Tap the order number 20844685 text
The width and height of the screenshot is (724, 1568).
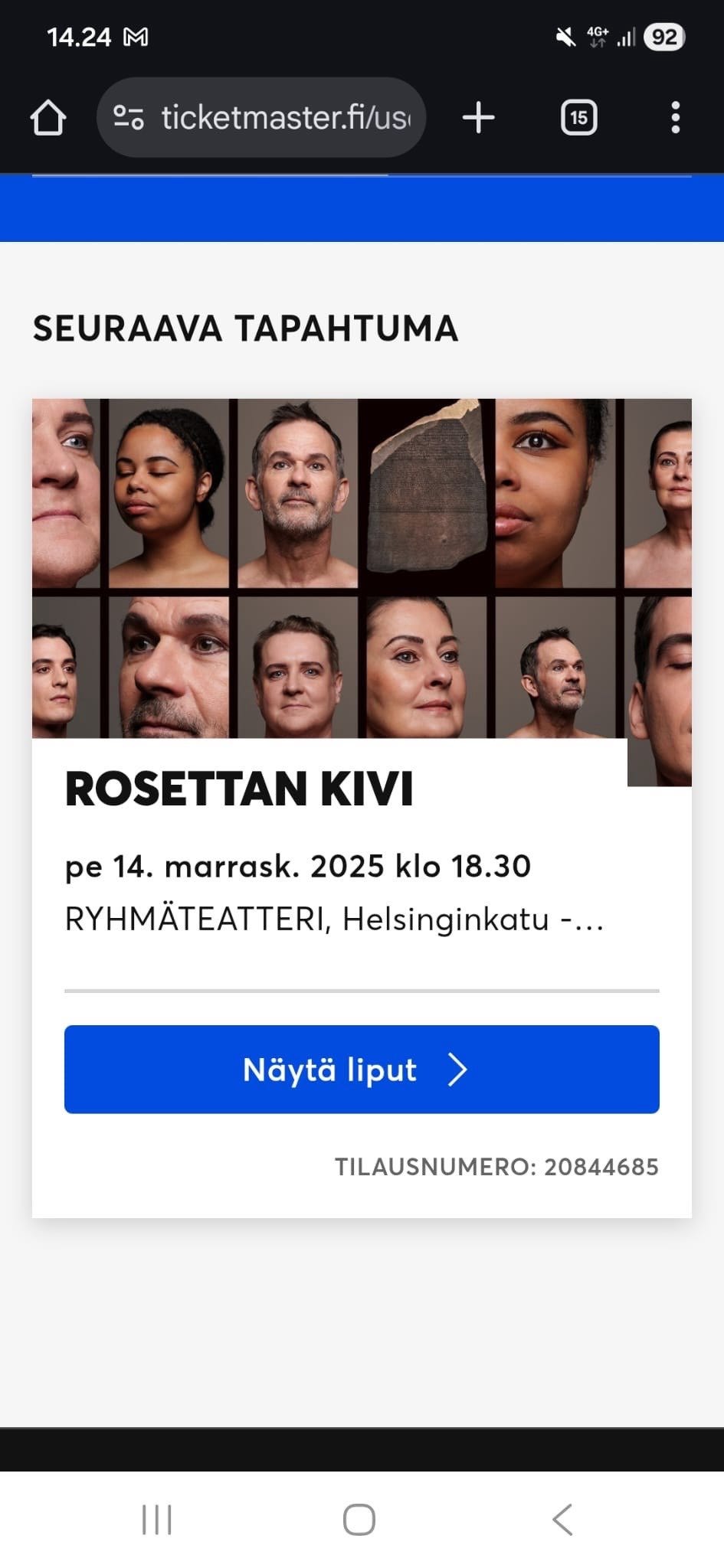pos(496,1166)
